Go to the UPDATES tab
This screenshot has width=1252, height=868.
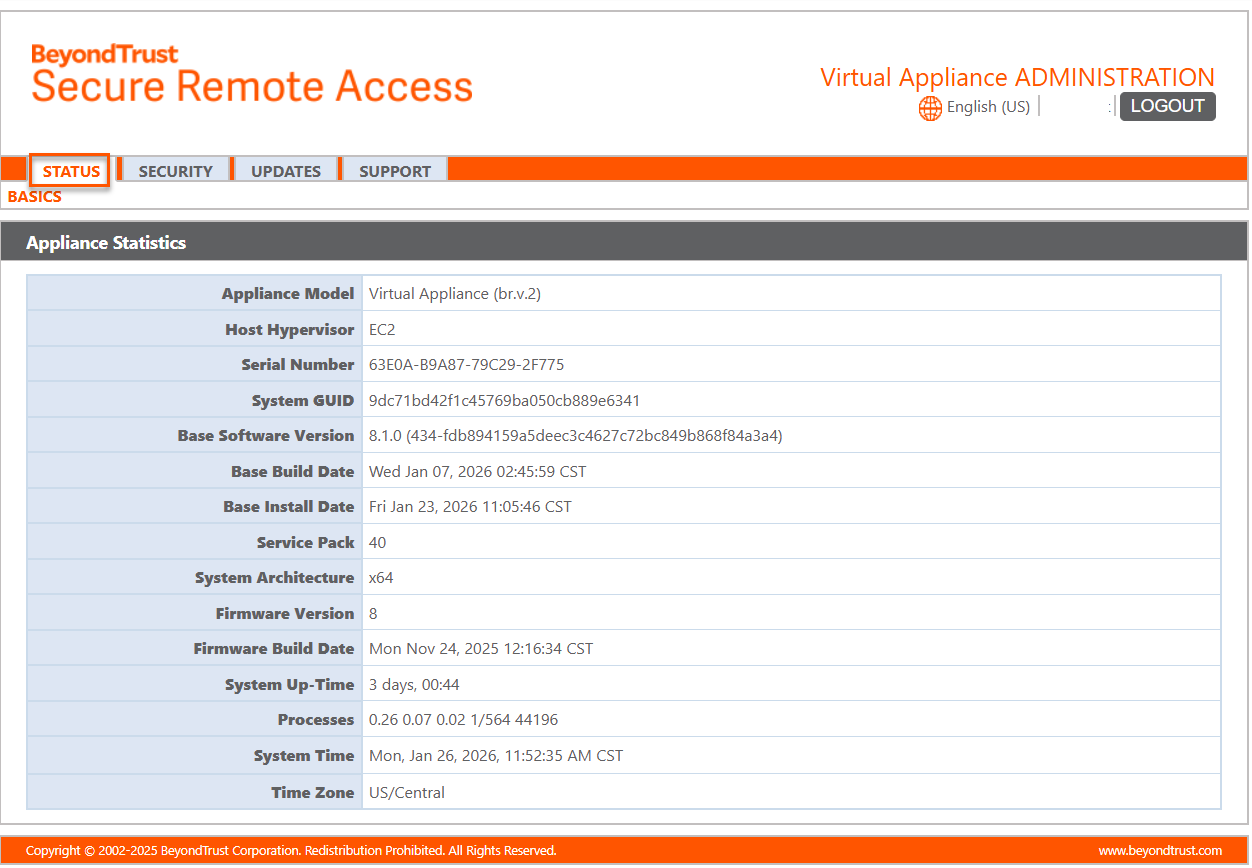286,171
